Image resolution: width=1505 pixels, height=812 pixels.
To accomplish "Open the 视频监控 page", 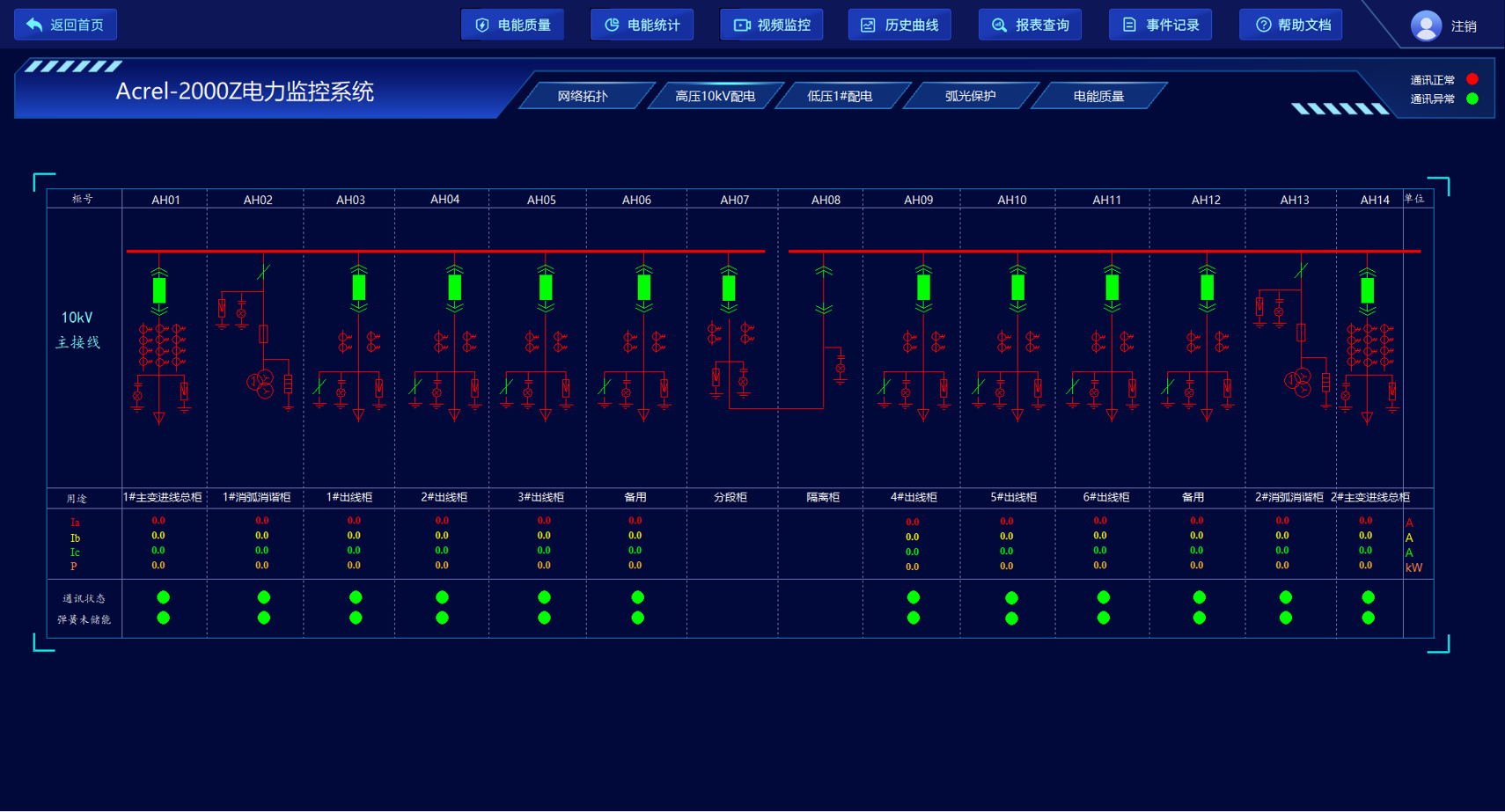I will (x=771, y=25).
